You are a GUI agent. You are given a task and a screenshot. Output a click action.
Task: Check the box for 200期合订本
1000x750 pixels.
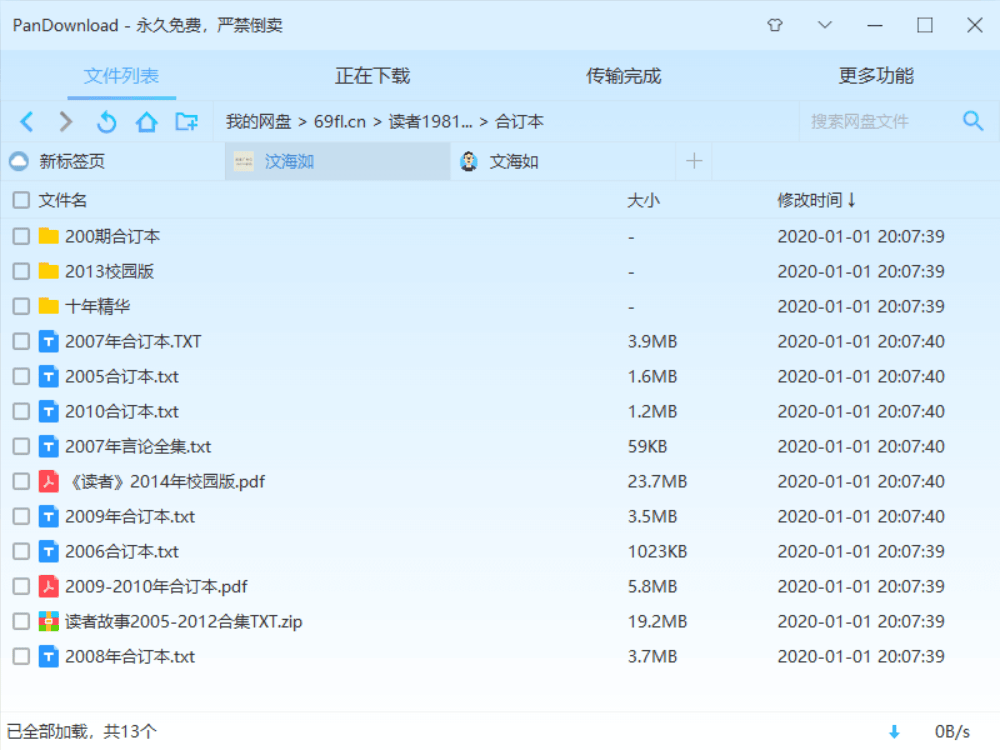pyautogui.click(x=21, y=237)
